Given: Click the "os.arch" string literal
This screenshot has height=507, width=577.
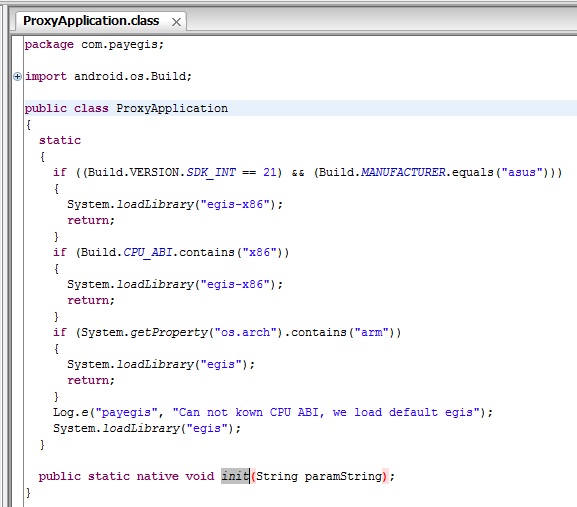Looking at the screenshot, I should pos(245,333).
